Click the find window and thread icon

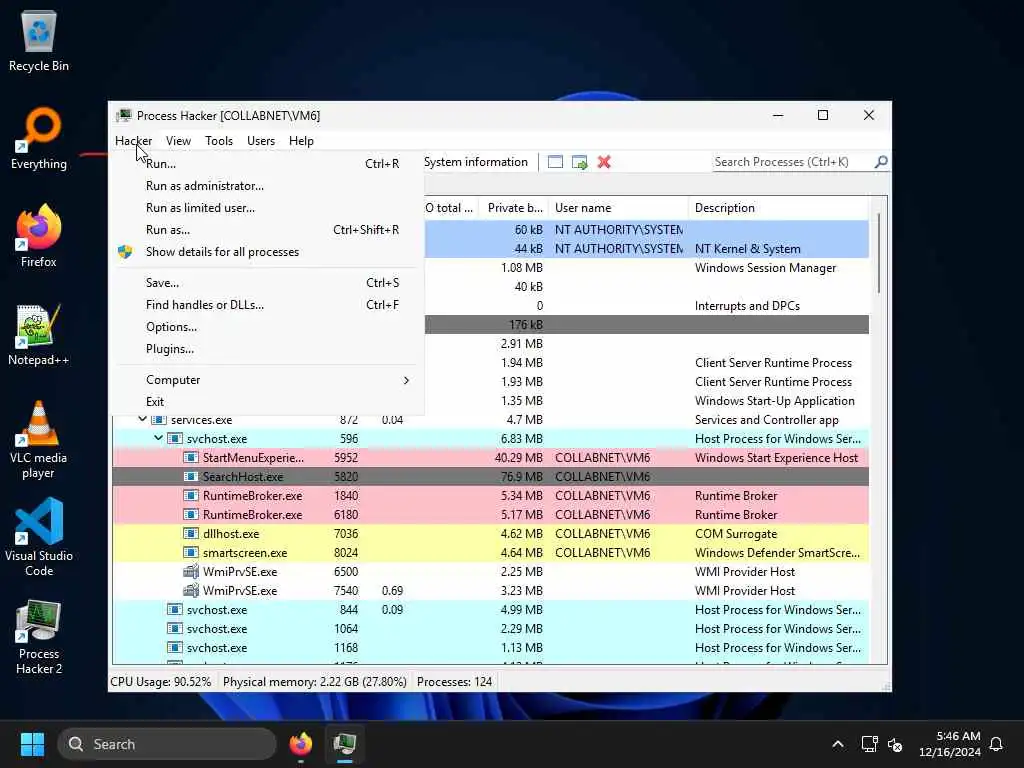click(x=579, y=162)
